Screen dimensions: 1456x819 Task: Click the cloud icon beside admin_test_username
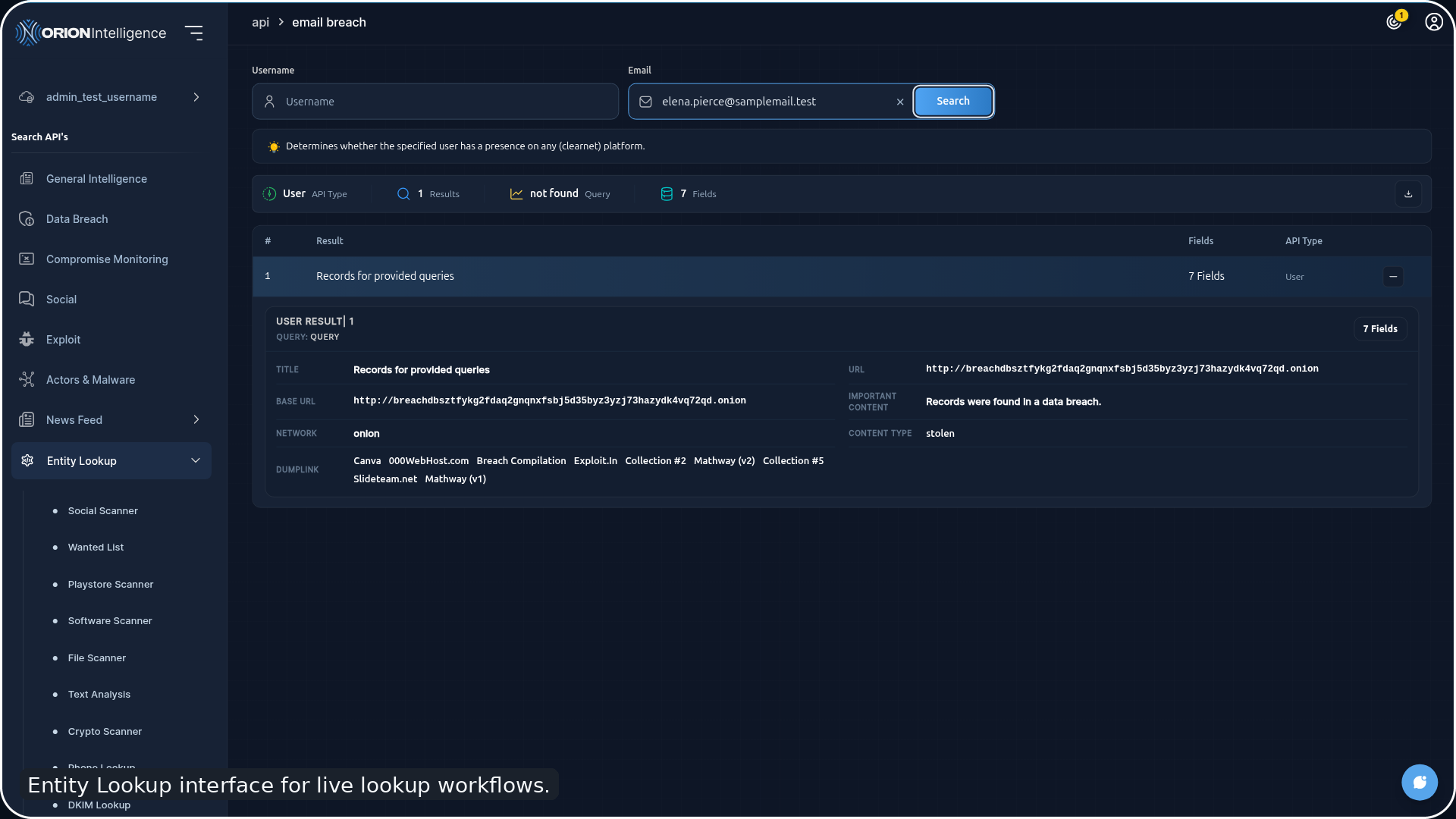[x=27, y=97]
